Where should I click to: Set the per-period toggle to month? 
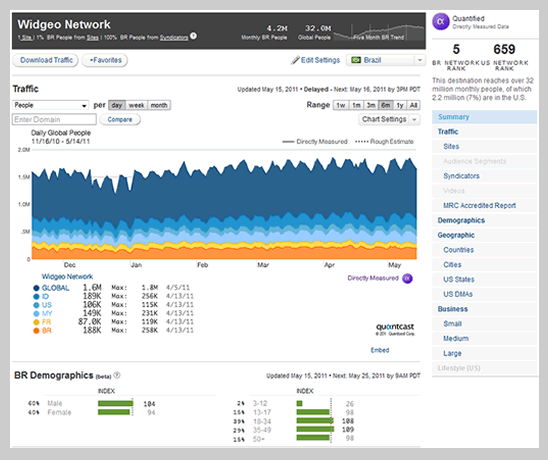[x=159, y=105]
